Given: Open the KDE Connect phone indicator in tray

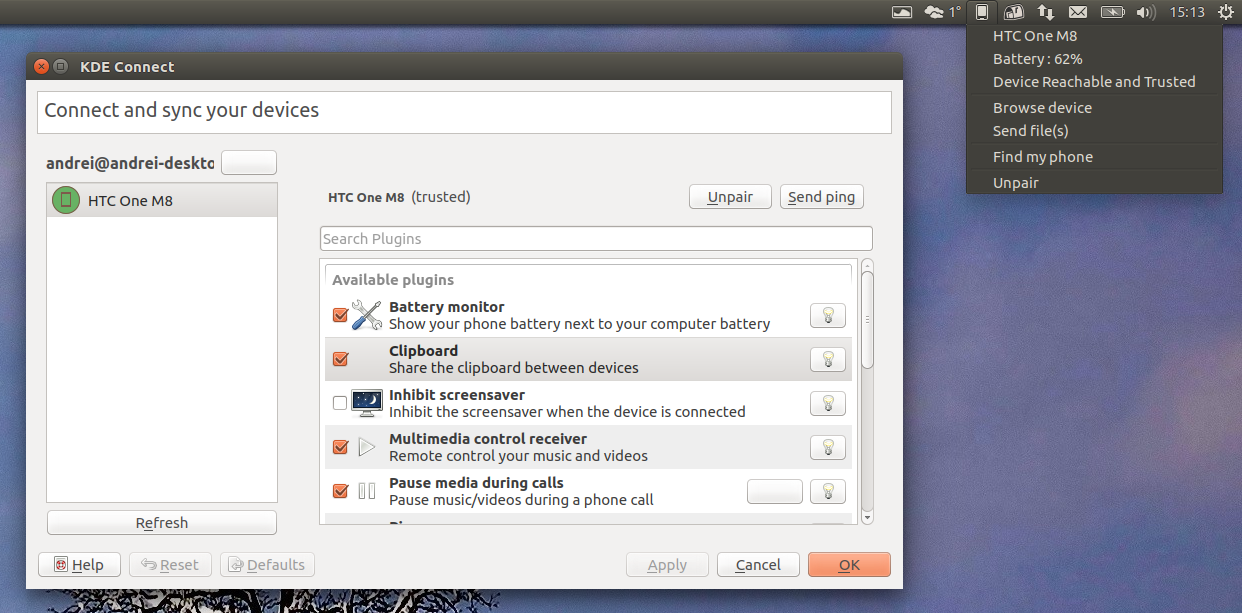Looking at the screenshot, I should pyautogui.click(x=981, y=11).
